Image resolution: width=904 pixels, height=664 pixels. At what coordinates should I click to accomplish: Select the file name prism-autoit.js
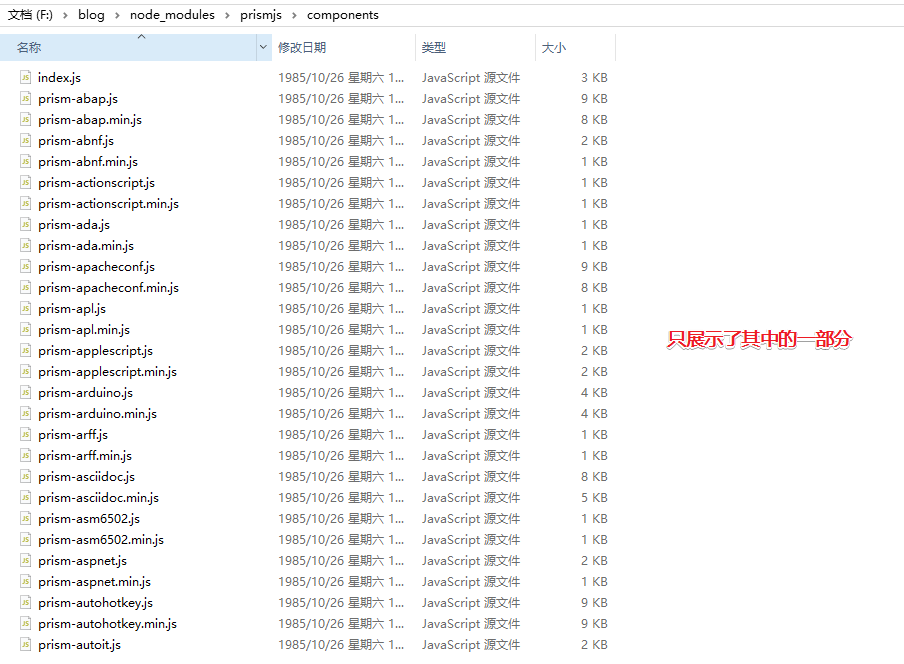[80, 645]
